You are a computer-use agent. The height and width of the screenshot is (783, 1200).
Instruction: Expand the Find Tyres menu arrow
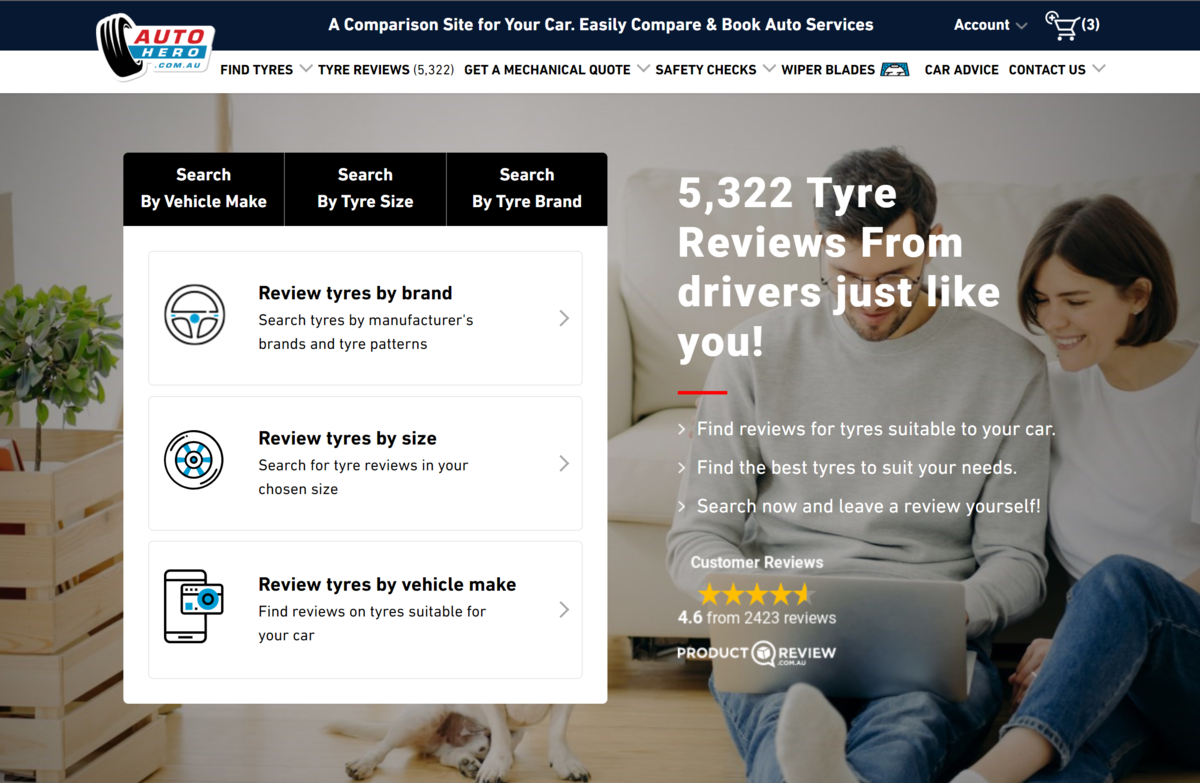click(306, 69)
